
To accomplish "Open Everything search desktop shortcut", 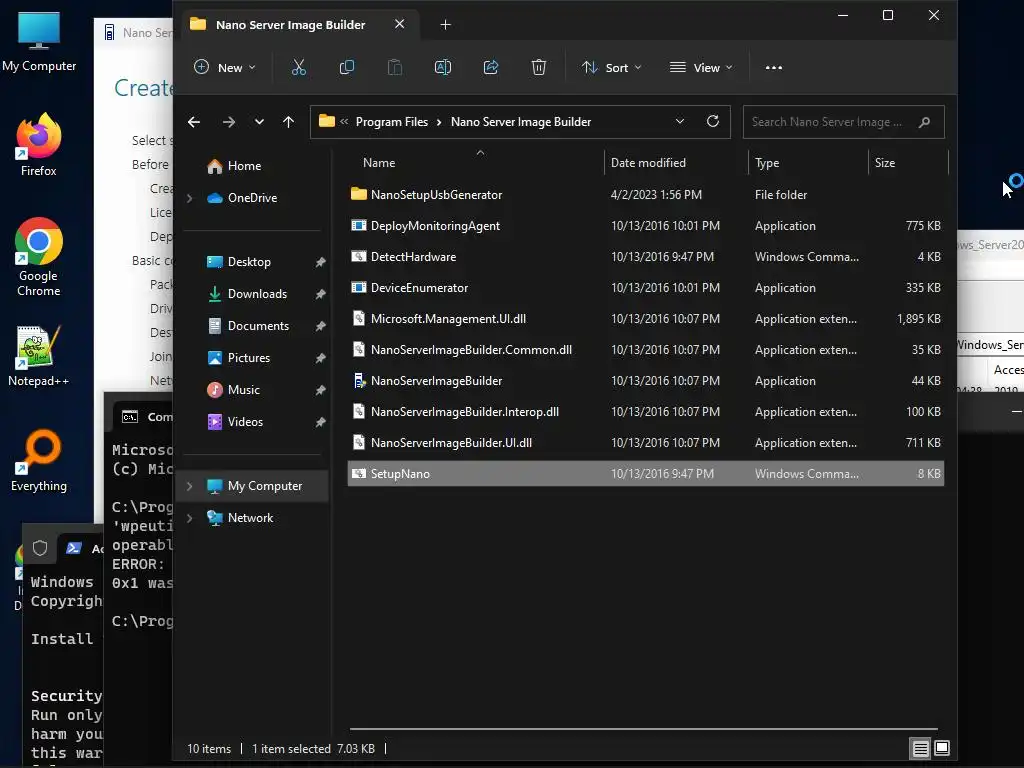I will coord(39,461).
